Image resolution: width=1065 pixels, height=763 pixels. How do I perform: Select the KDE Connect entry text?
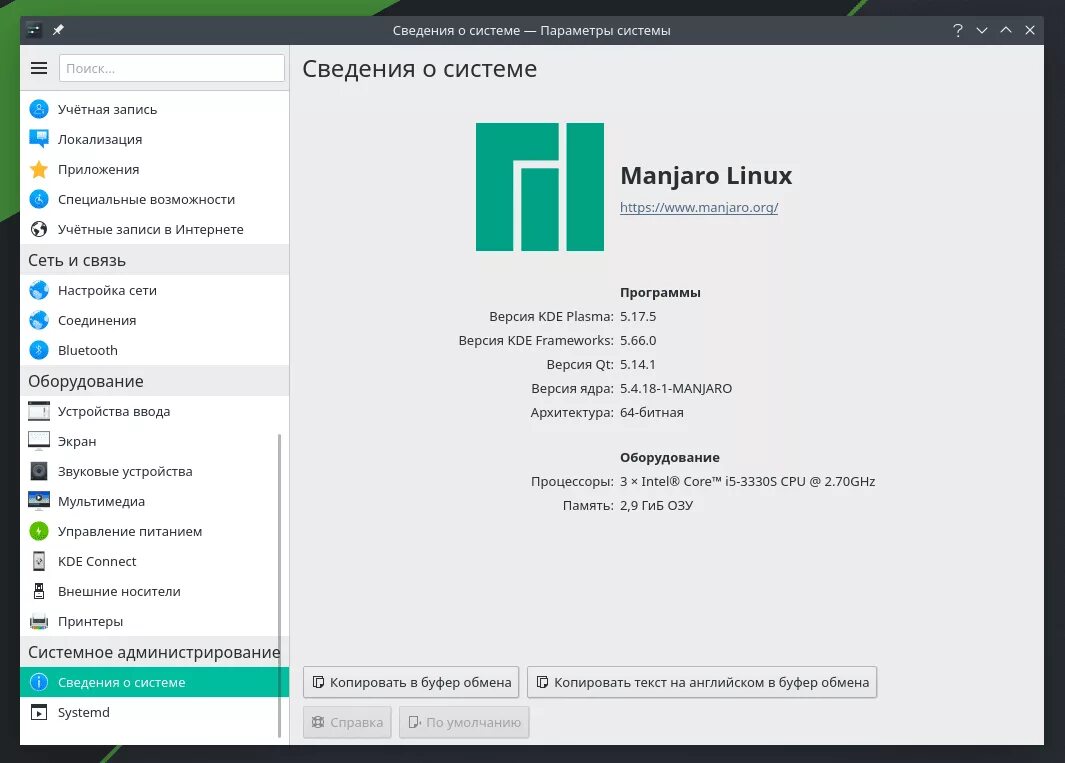(x=97, y=561)
